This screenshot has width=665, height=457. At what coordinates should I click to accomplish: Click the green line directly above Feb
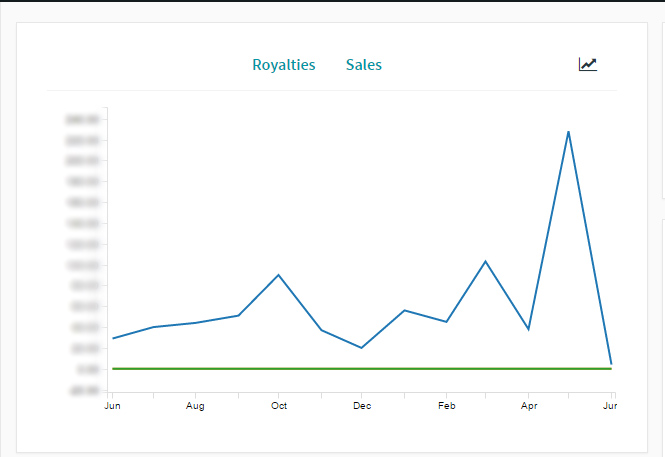446,369
